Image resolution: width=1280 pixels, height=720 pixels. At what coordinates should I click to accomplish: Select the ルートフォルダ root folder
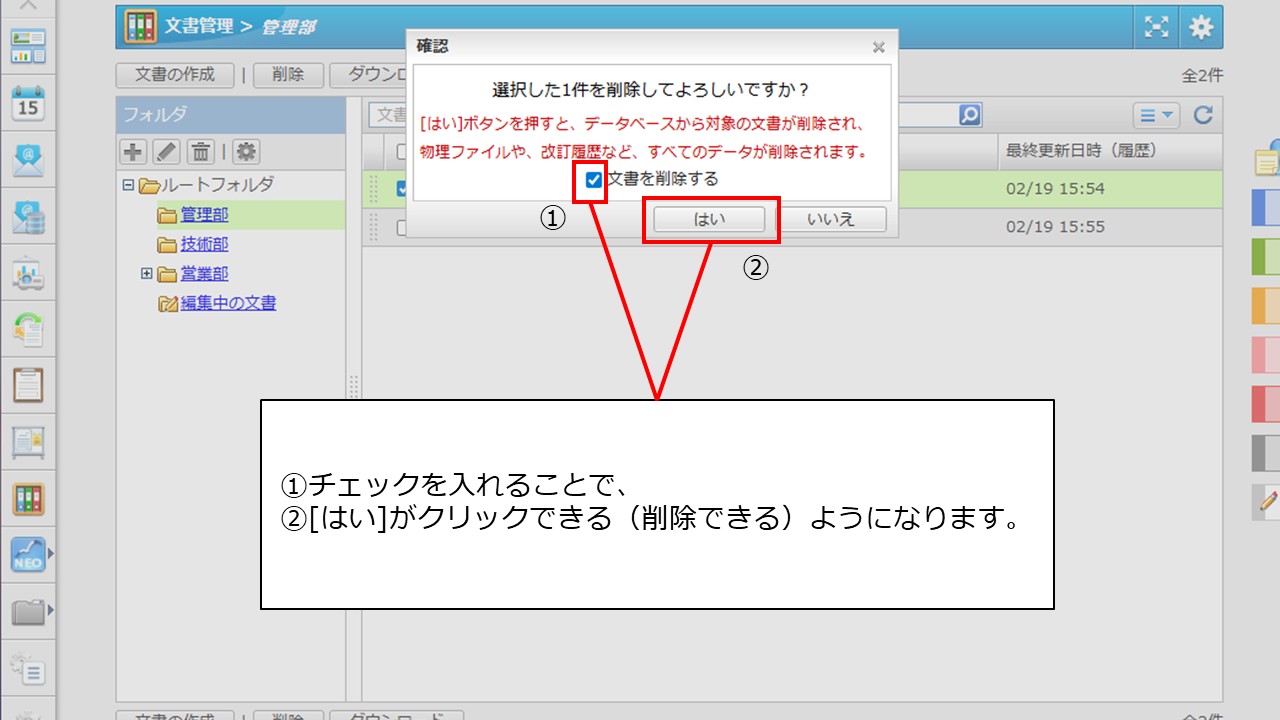click(218, 185)
